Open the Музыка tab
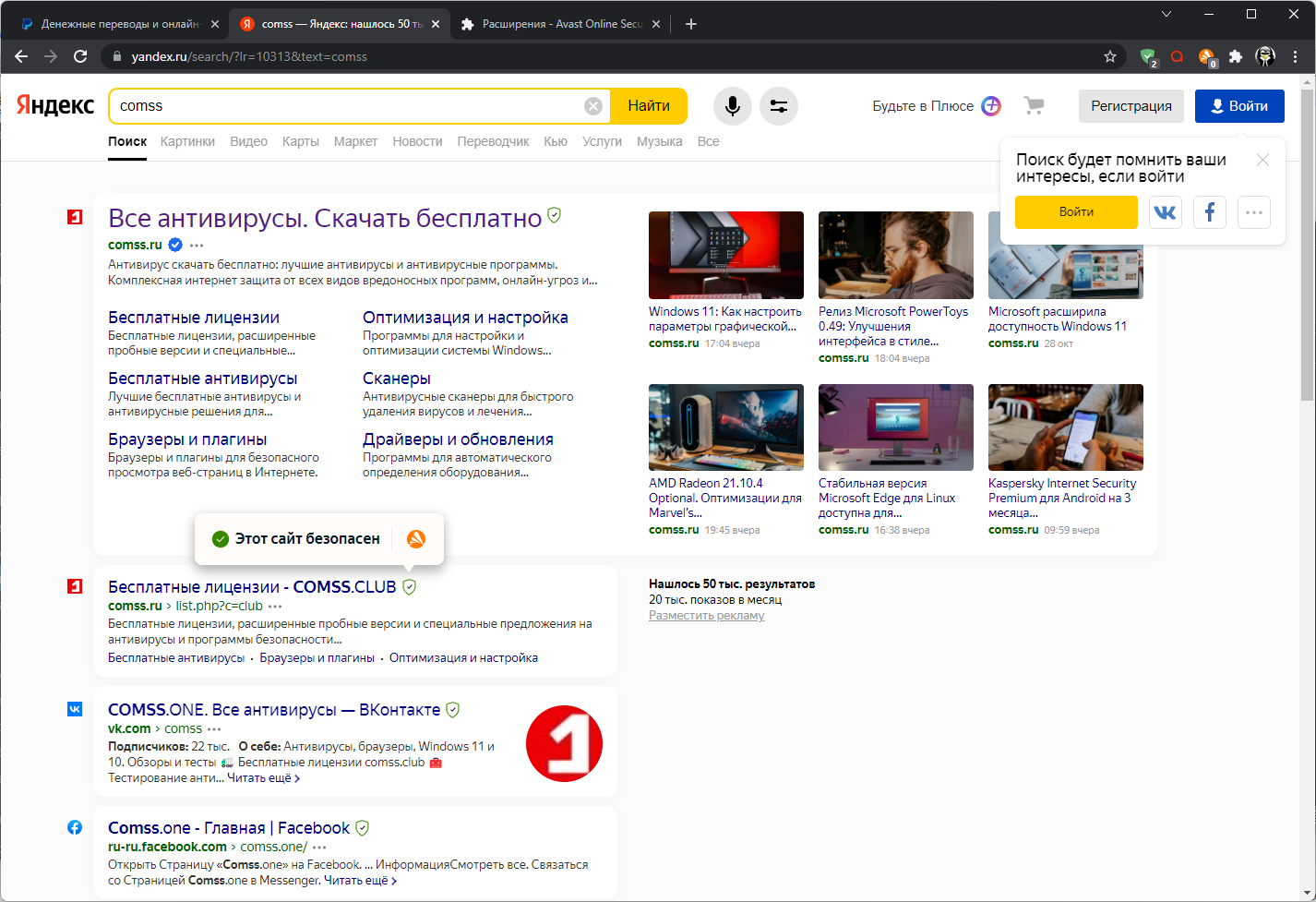The height and width of the screenshot is (902, 1316). tap(660, 141)
